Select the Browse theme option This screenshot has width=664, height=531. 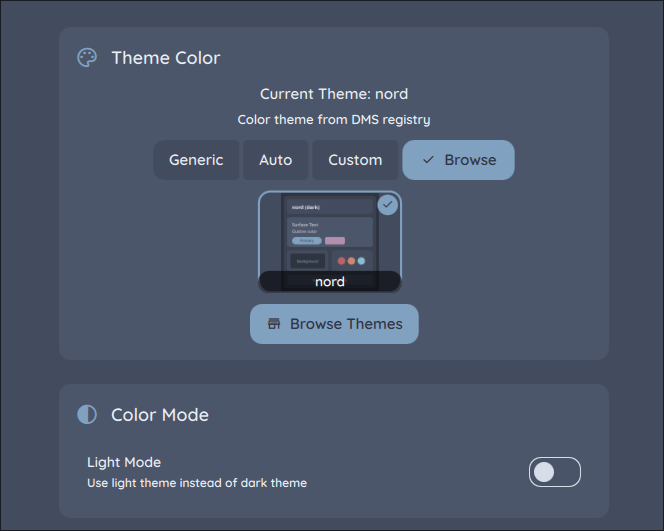click(458, 160)
